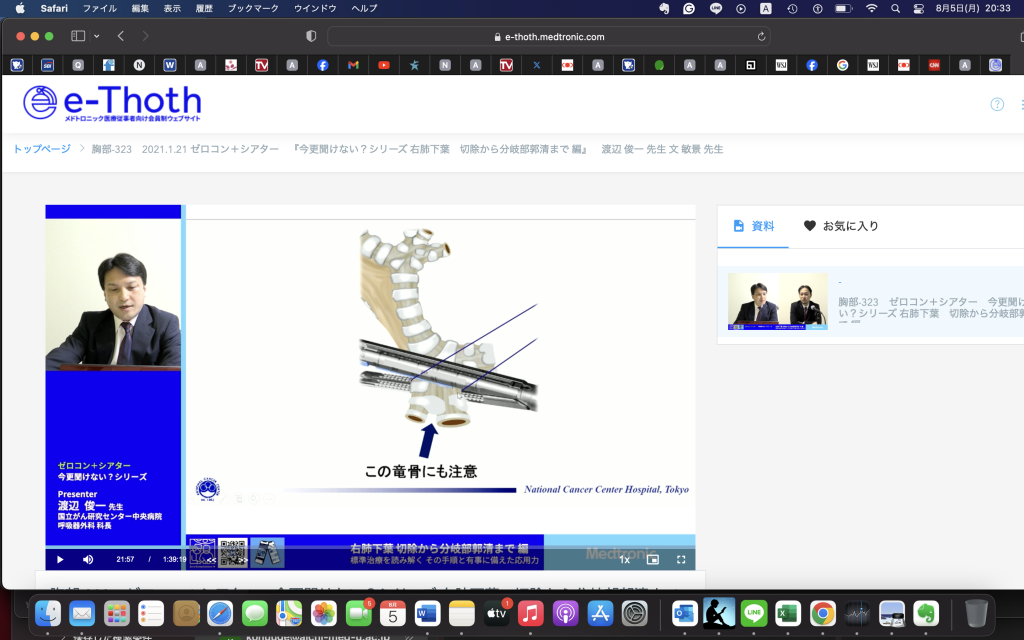Show the Safari sidebar
The height and width of the screenshot is (640, 1024).
[78, 36]
